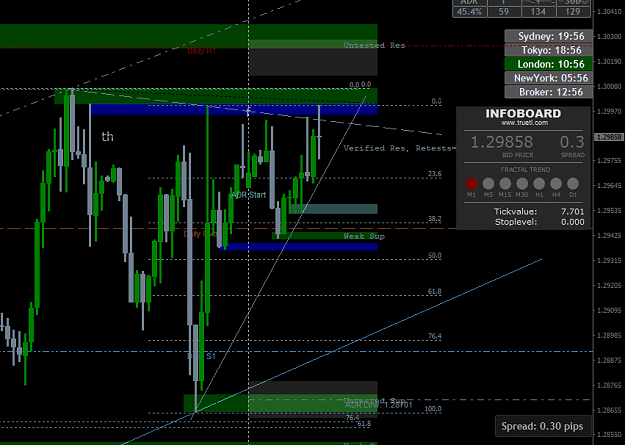Click the 100.0 Fibonacci level label

point(433,409)
